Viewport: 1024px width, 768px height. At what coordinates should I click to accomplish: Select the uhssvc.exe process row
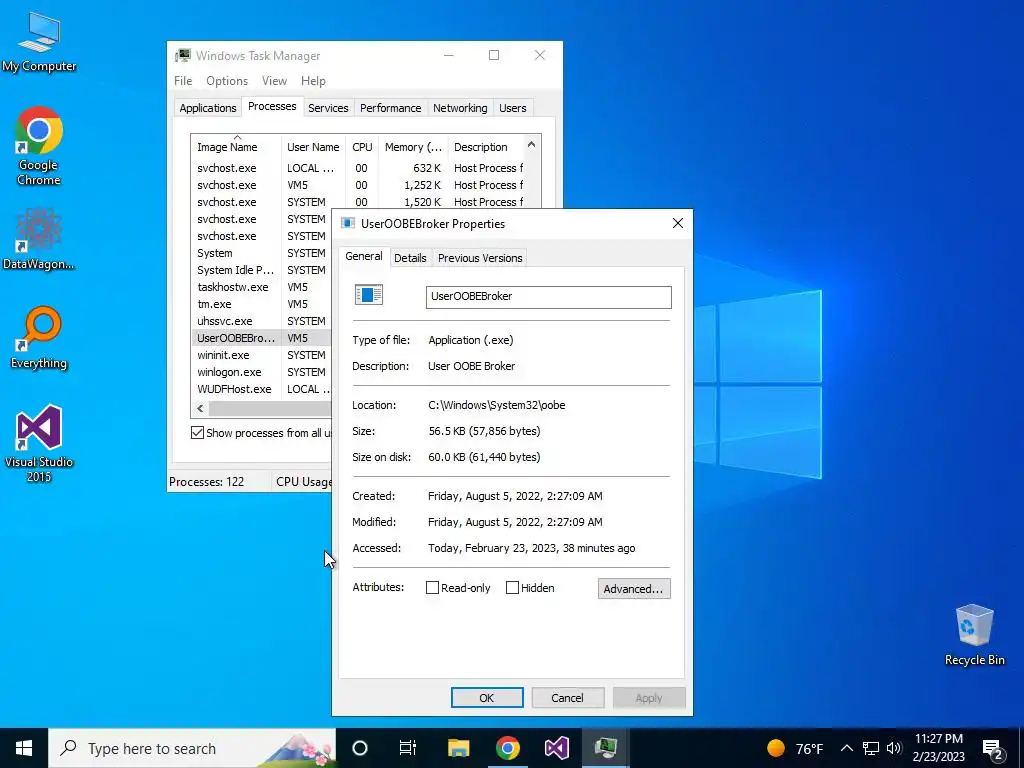click(x=262, y=321)
